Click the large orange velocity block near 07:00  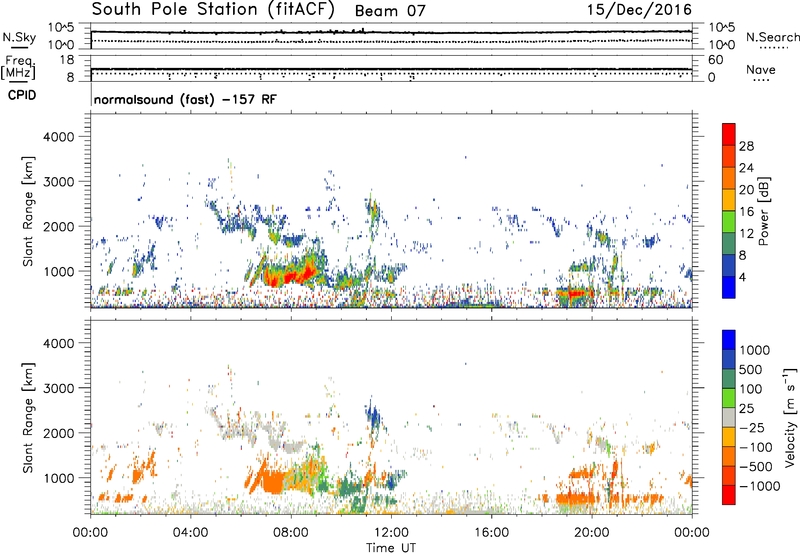[x=272, y=482]
